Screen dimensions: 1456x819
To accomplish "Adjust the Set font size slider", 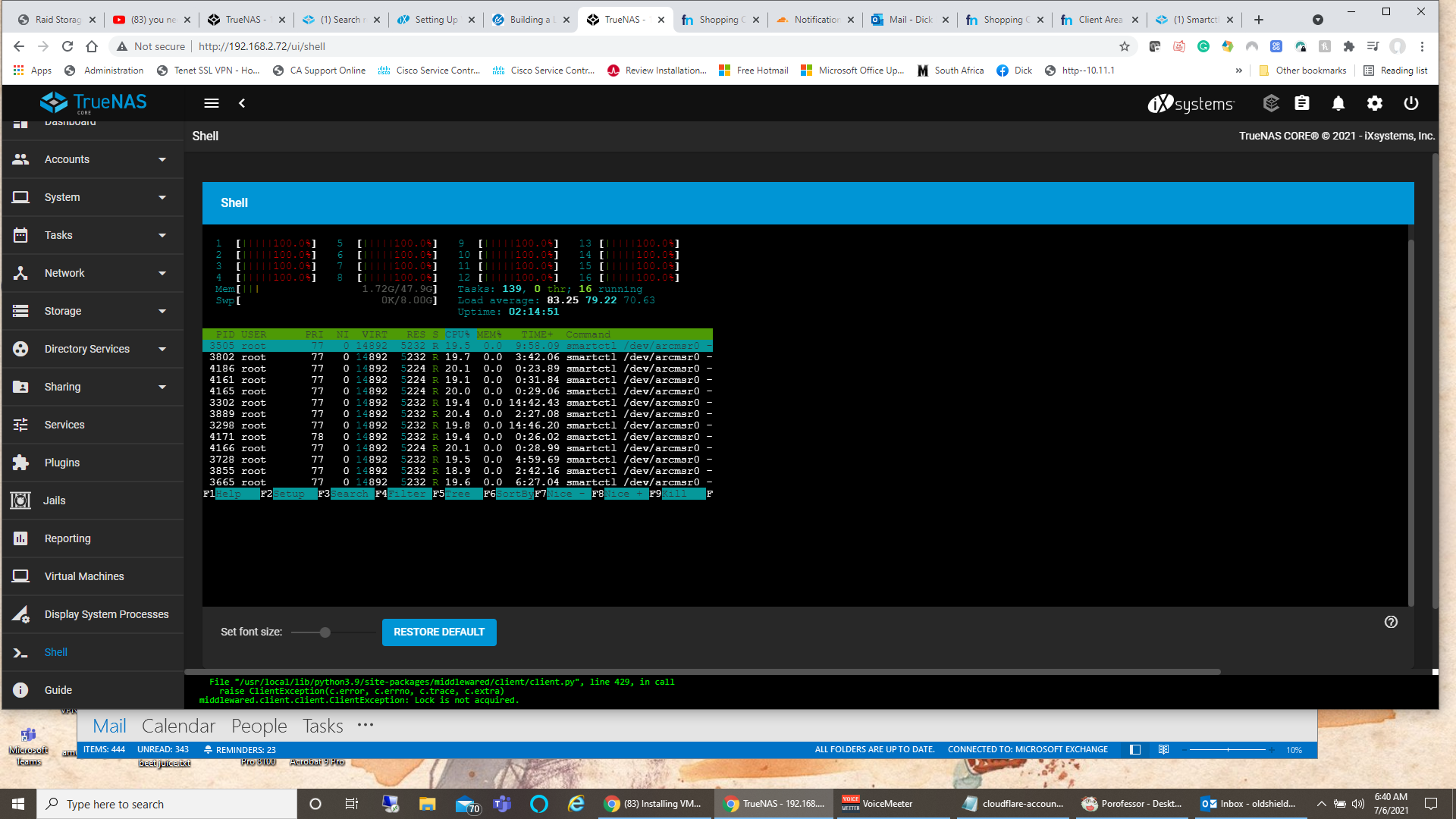I will pyautogui.click(x=325, y=632).
